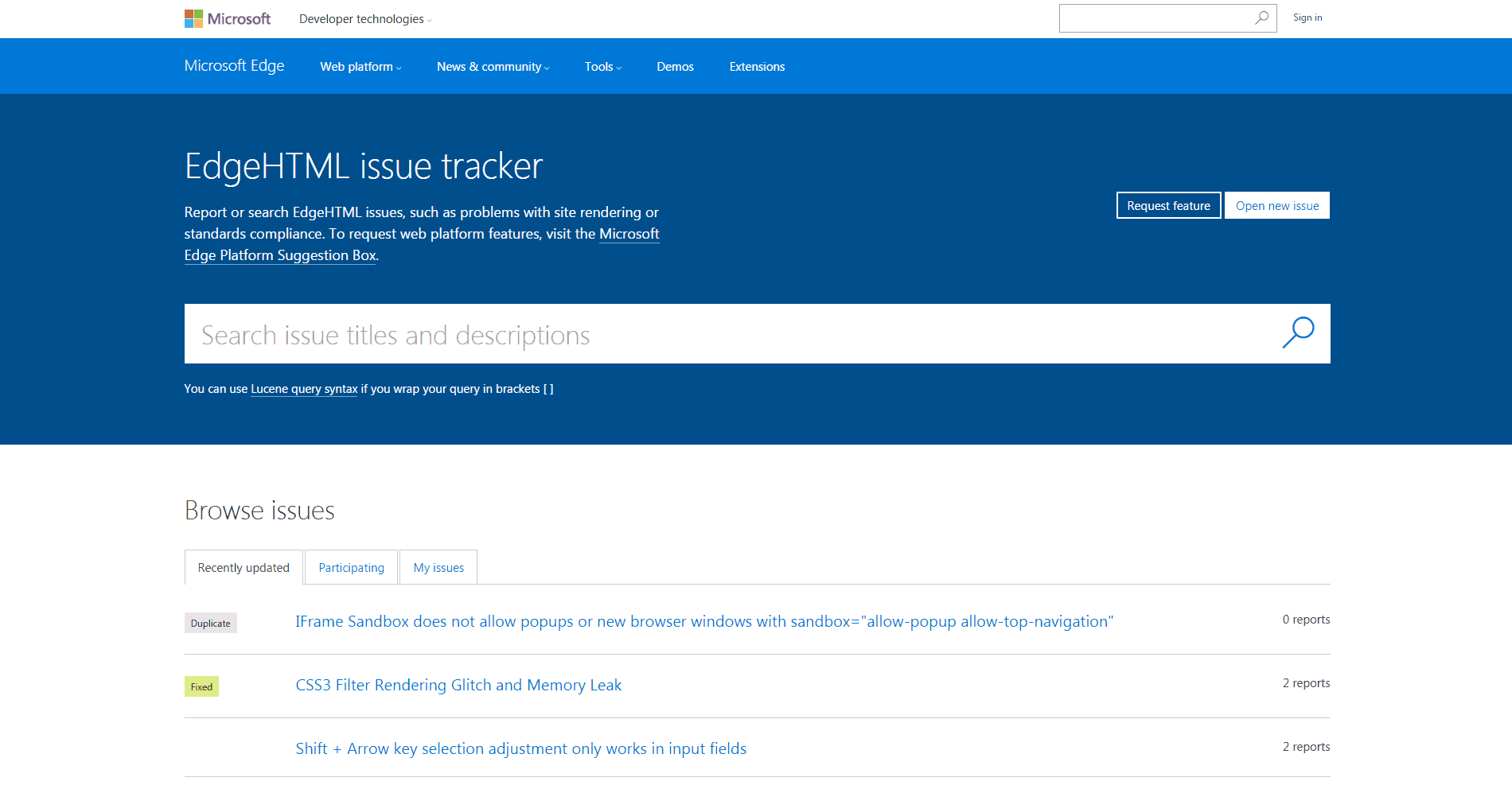Click the Microsoft Edge site title
Screen dimensions: 1512x789
click(x=234, y=66)
